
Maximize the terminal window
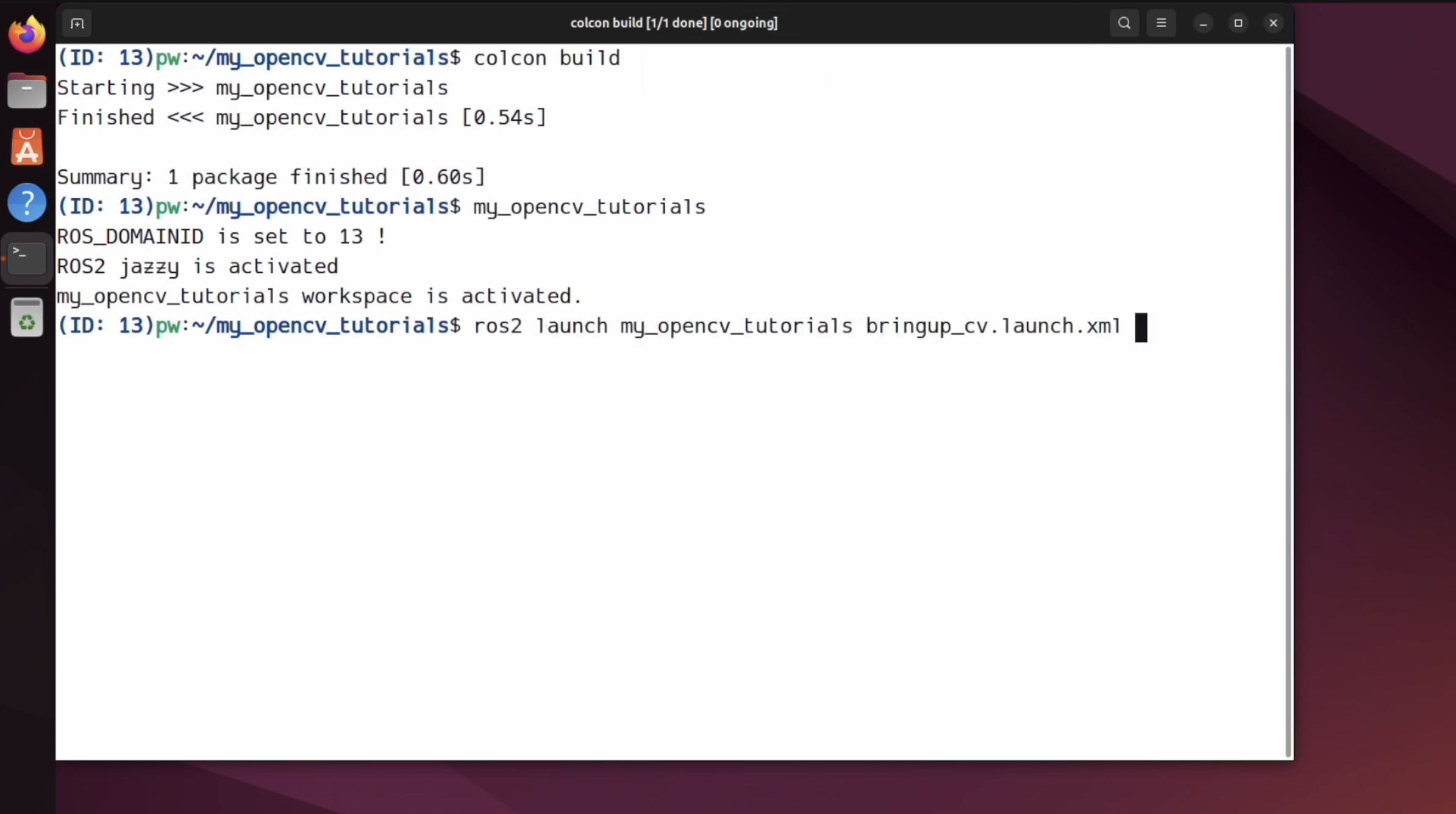[1238, 23]
